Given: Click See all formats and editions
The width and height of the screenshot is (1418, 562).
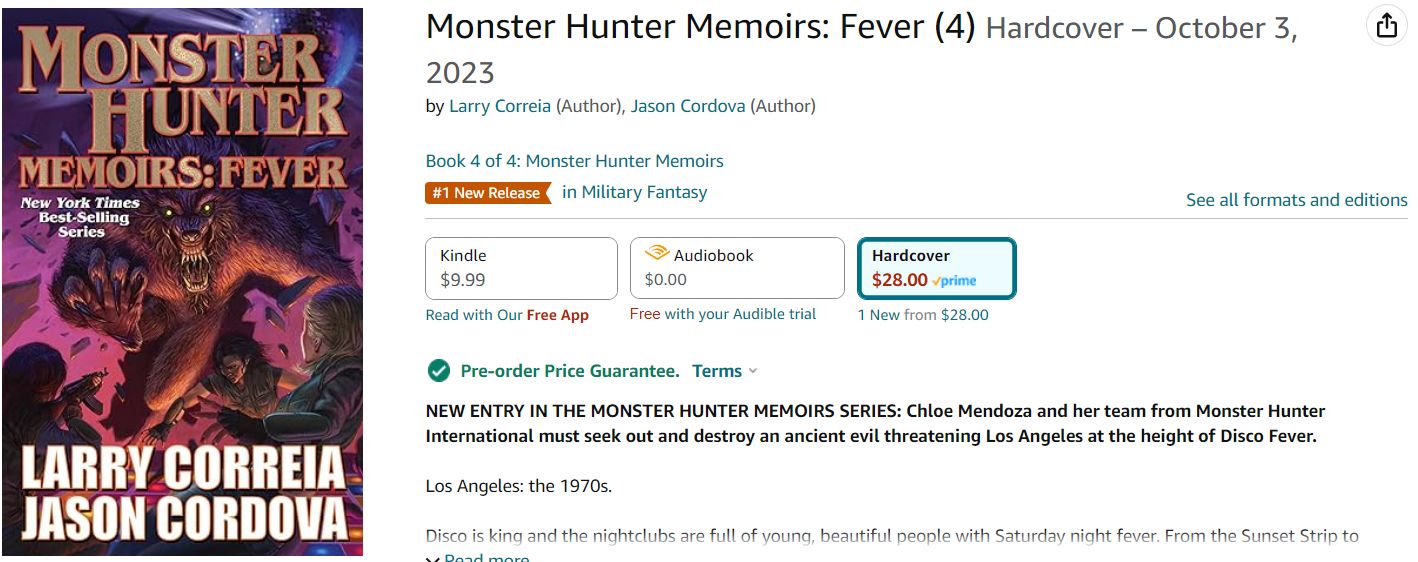Looking at the screenshot, I should coord(1296,200).
